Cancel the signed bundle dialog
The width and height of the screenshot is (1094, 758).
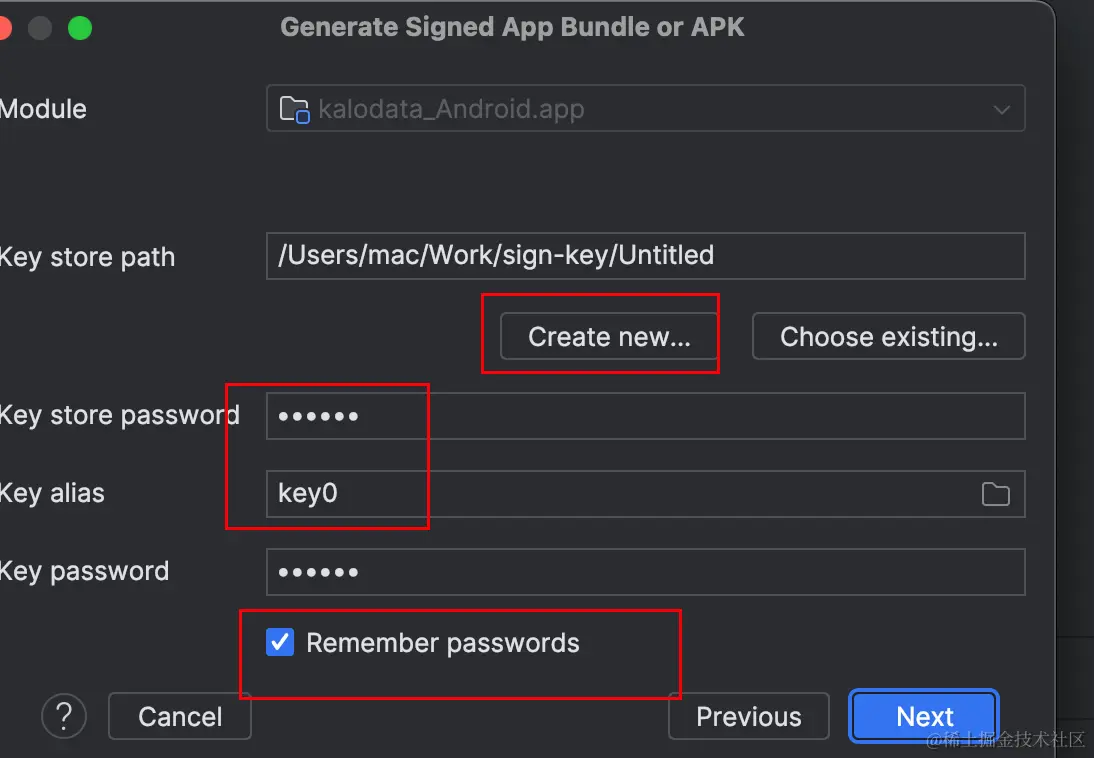tap(180, 716)
